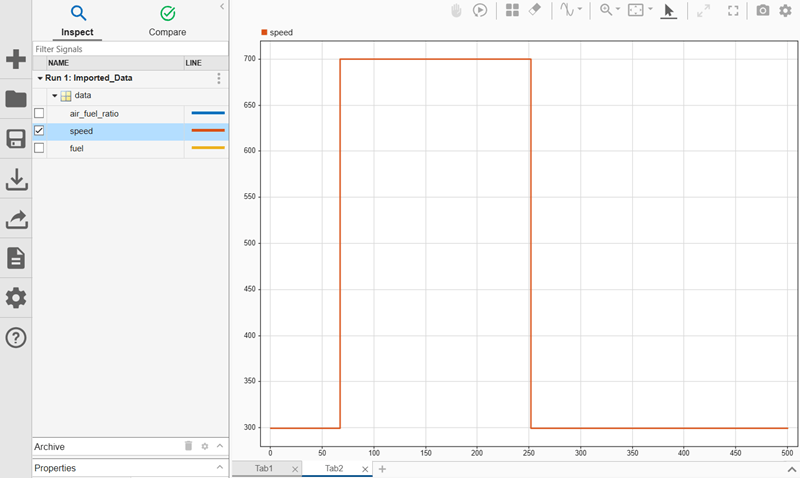
Task: Click the Save disk icon
Action: click(16, 139)
